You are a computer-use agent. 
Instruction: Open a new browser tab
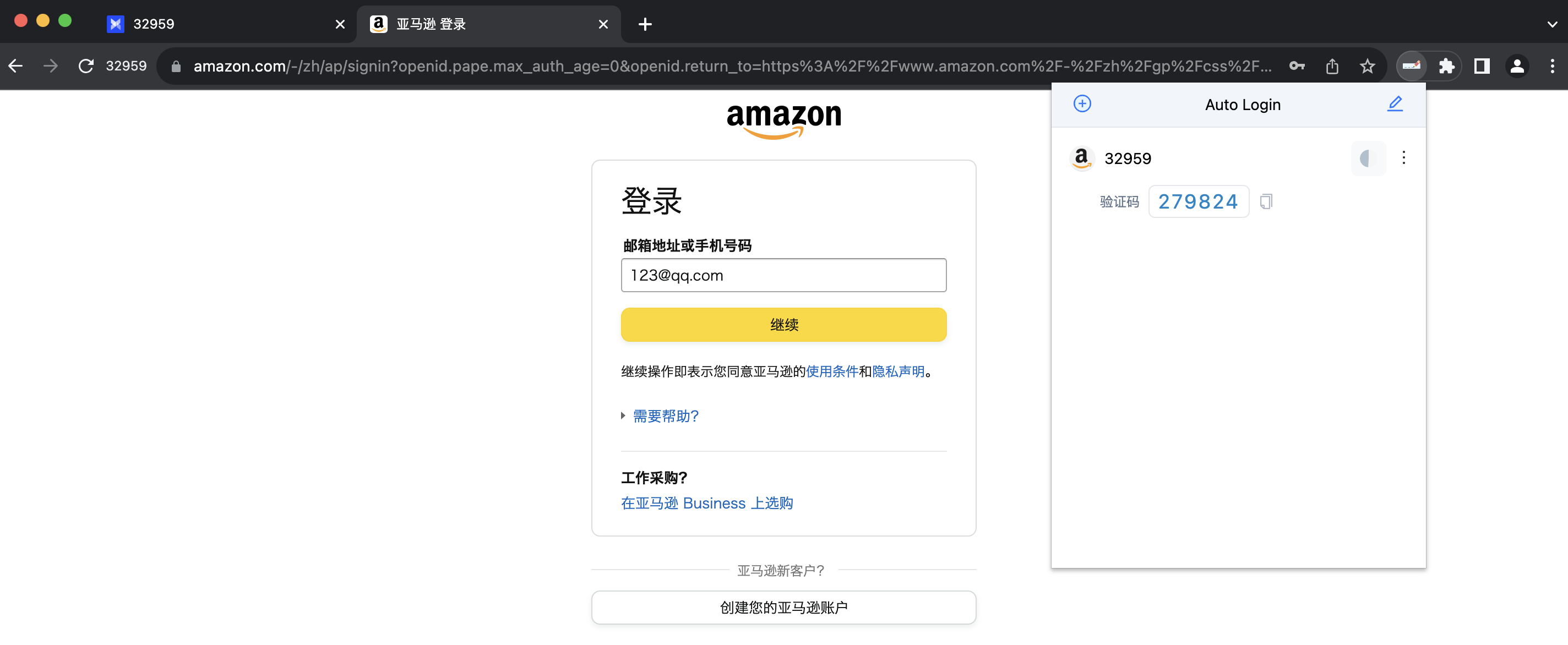coord(645,24)
